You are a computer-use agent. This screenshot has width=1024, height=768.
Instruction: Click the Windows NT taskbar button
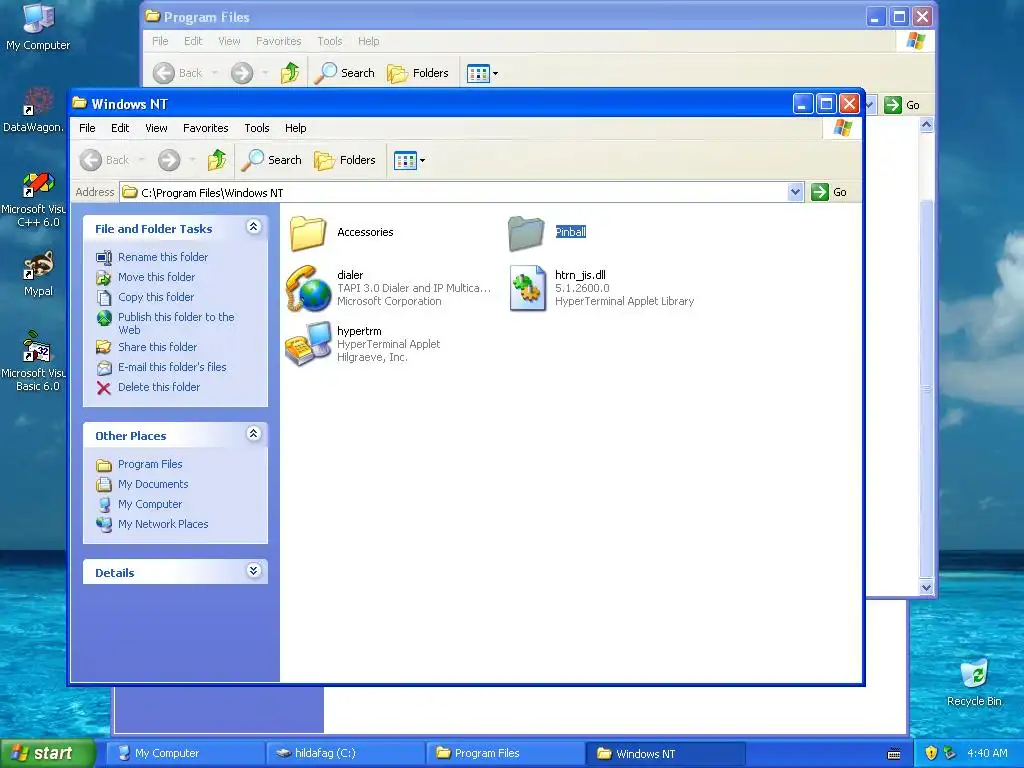click(665, 754)
